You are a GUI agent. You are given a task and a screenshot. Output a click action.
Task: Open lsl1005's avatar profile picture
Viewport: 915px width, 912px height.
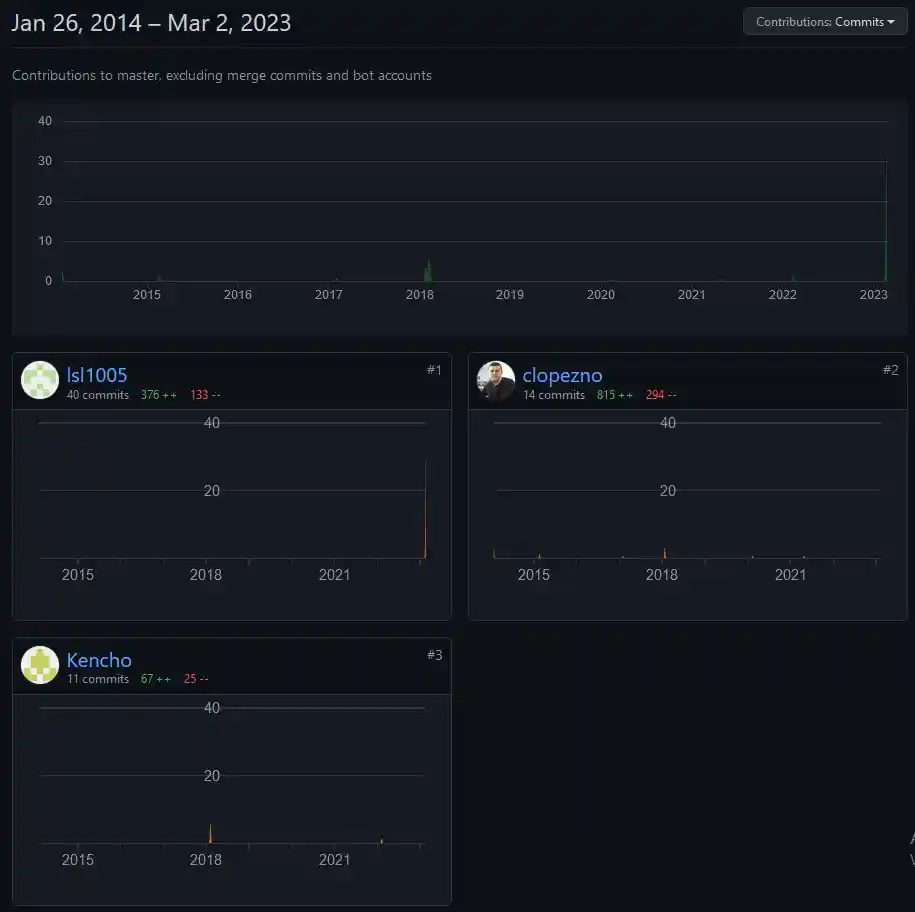(x=40, y=380)
